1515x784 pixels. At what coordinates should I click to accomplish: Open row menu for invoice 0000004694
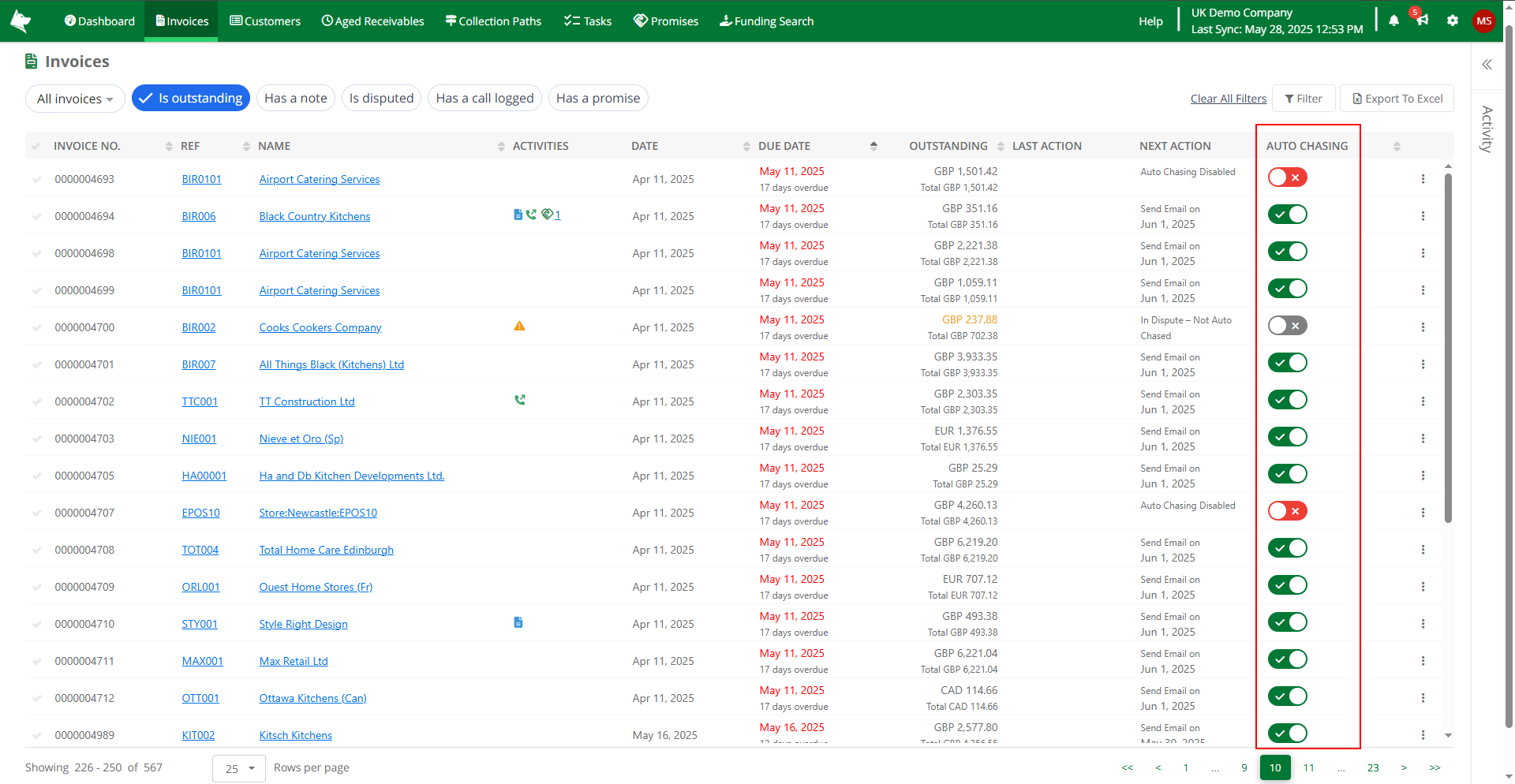[1423, 216]
